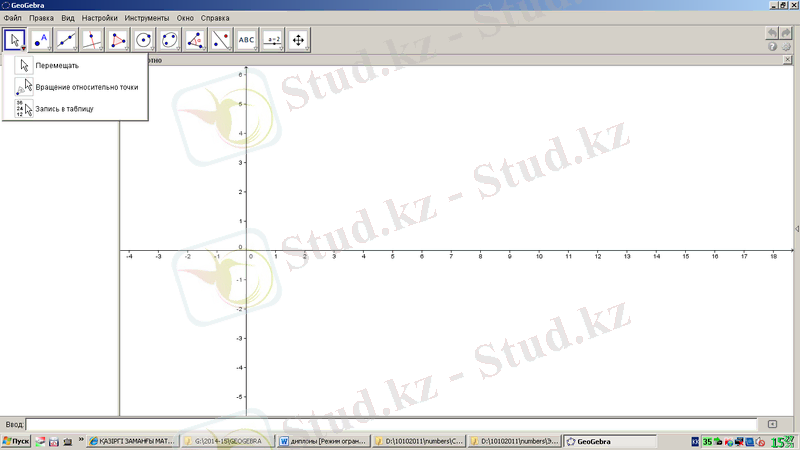Open the Настройки menu

(x=99, y=18)
